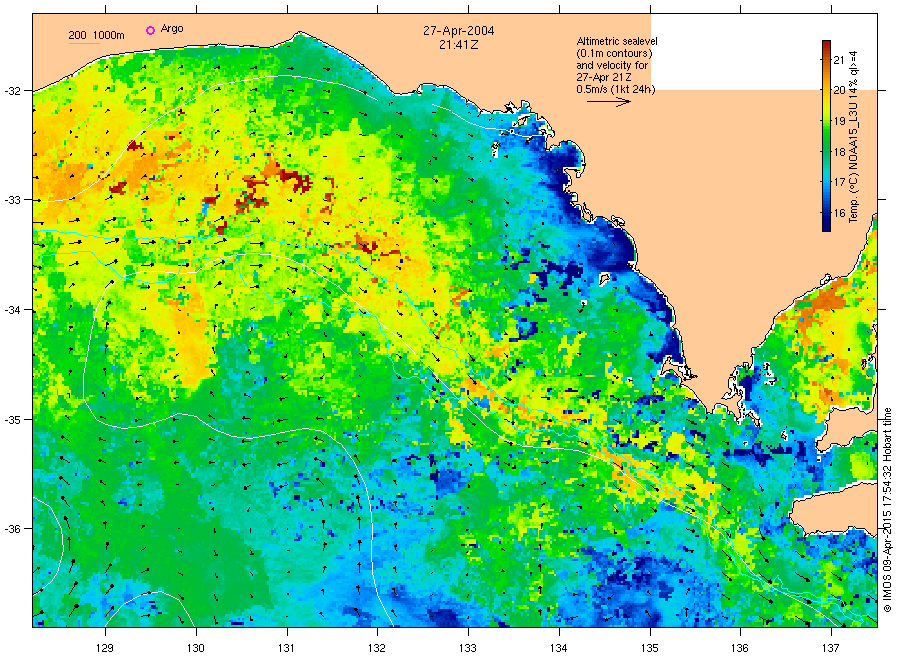
Task: Click the longitude label '129'
Action: pyautogui.click(x=105, y=649)
